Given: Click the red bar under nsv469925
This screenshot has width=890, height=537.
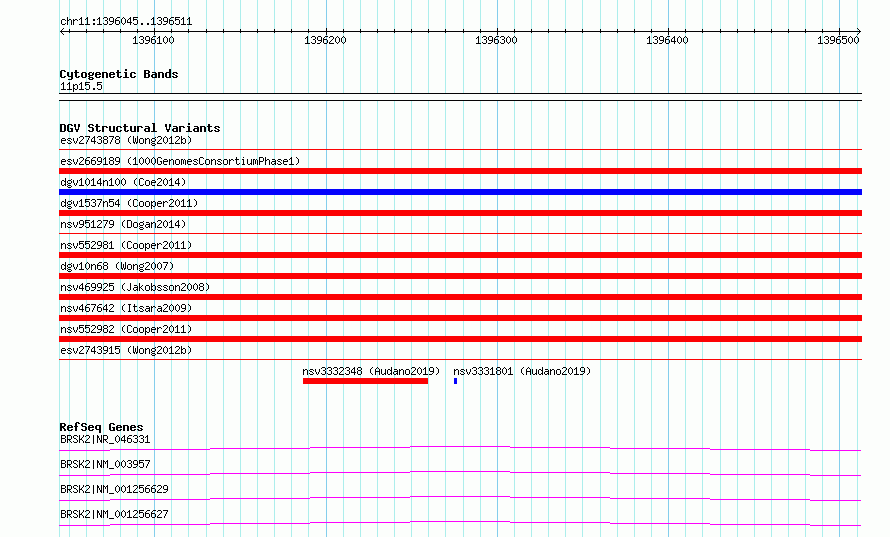Looking at the screenshot, I should pos(460,297).
